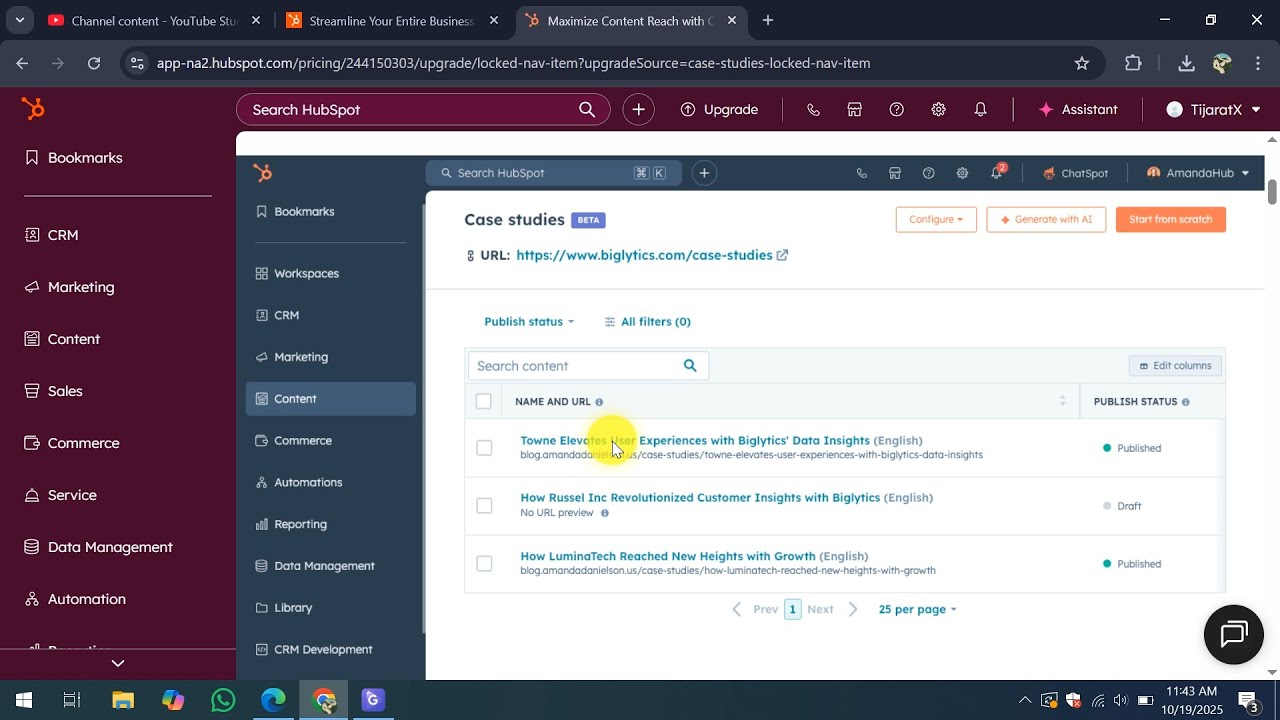
Task: Open the outer help question mark icon
Action: (x=897, y=110)
